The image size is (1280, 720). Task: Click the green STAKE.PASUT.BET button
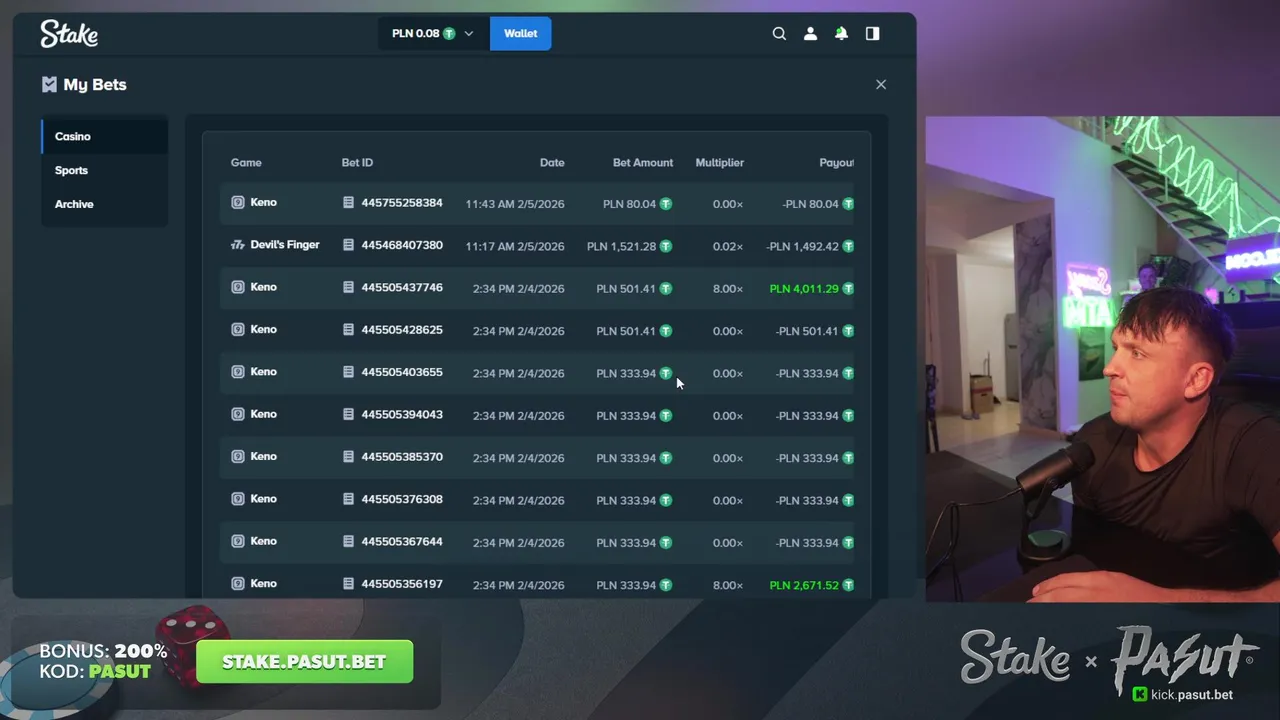pyautogui.click(x=304, y=662)
